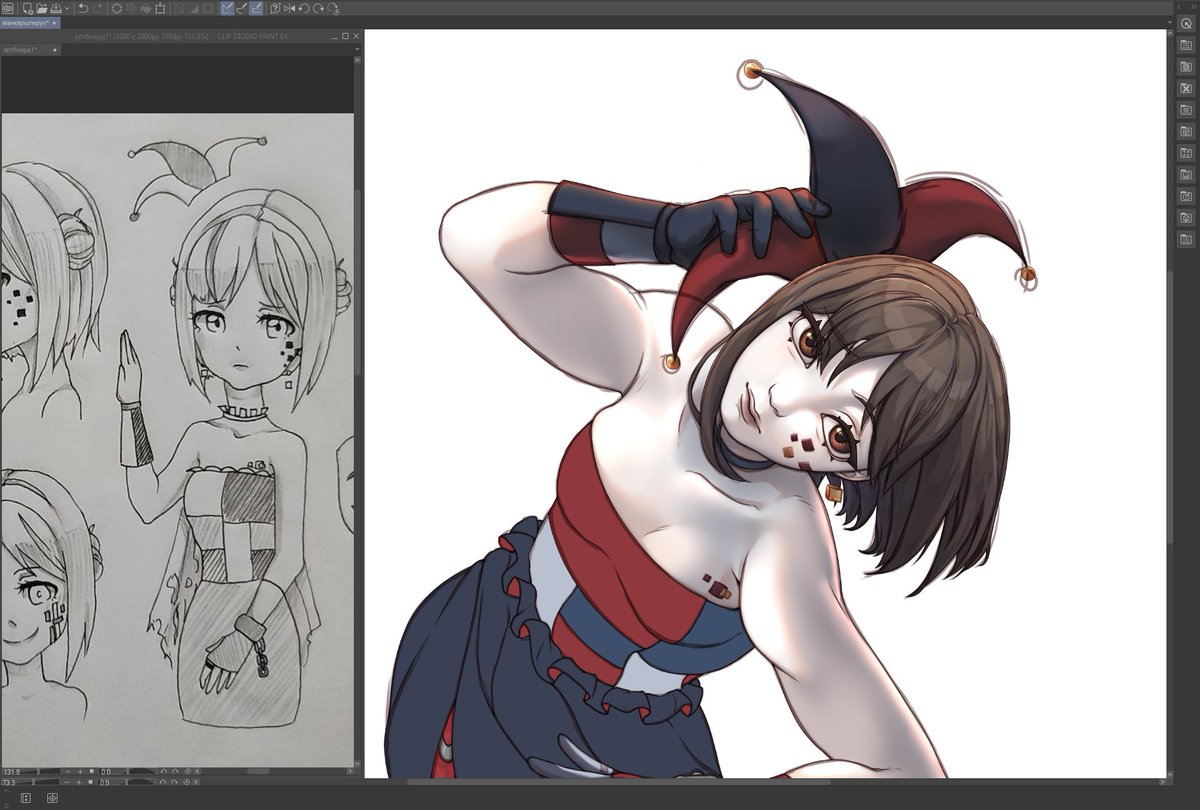Screen dimensions: 1200x810
Task: Undo the last action
Action: (83, 8)
